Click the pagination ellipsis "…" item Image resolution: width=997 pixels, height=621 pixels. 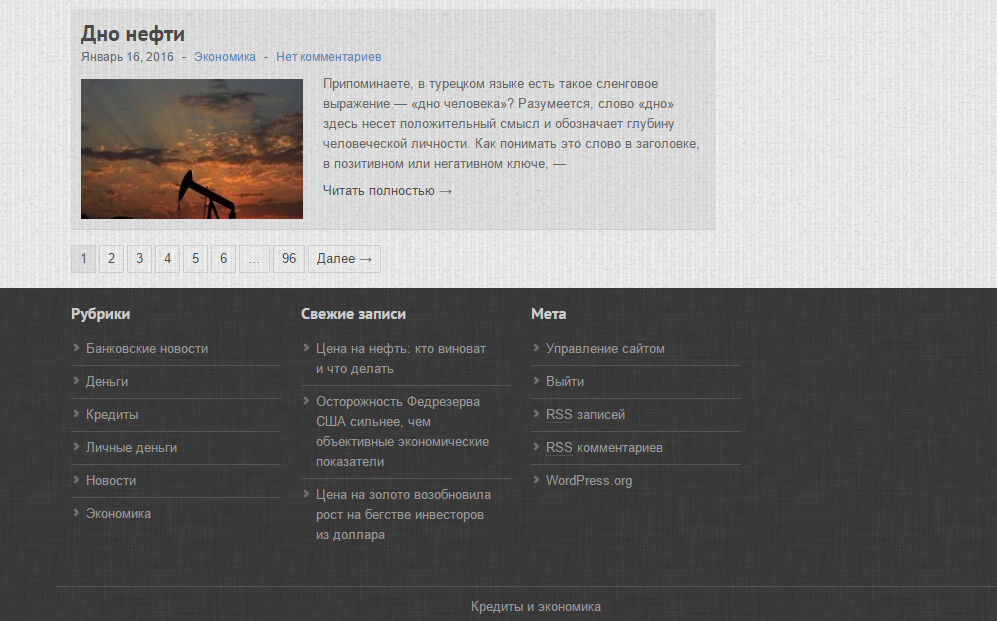click(x=254, y=259)
